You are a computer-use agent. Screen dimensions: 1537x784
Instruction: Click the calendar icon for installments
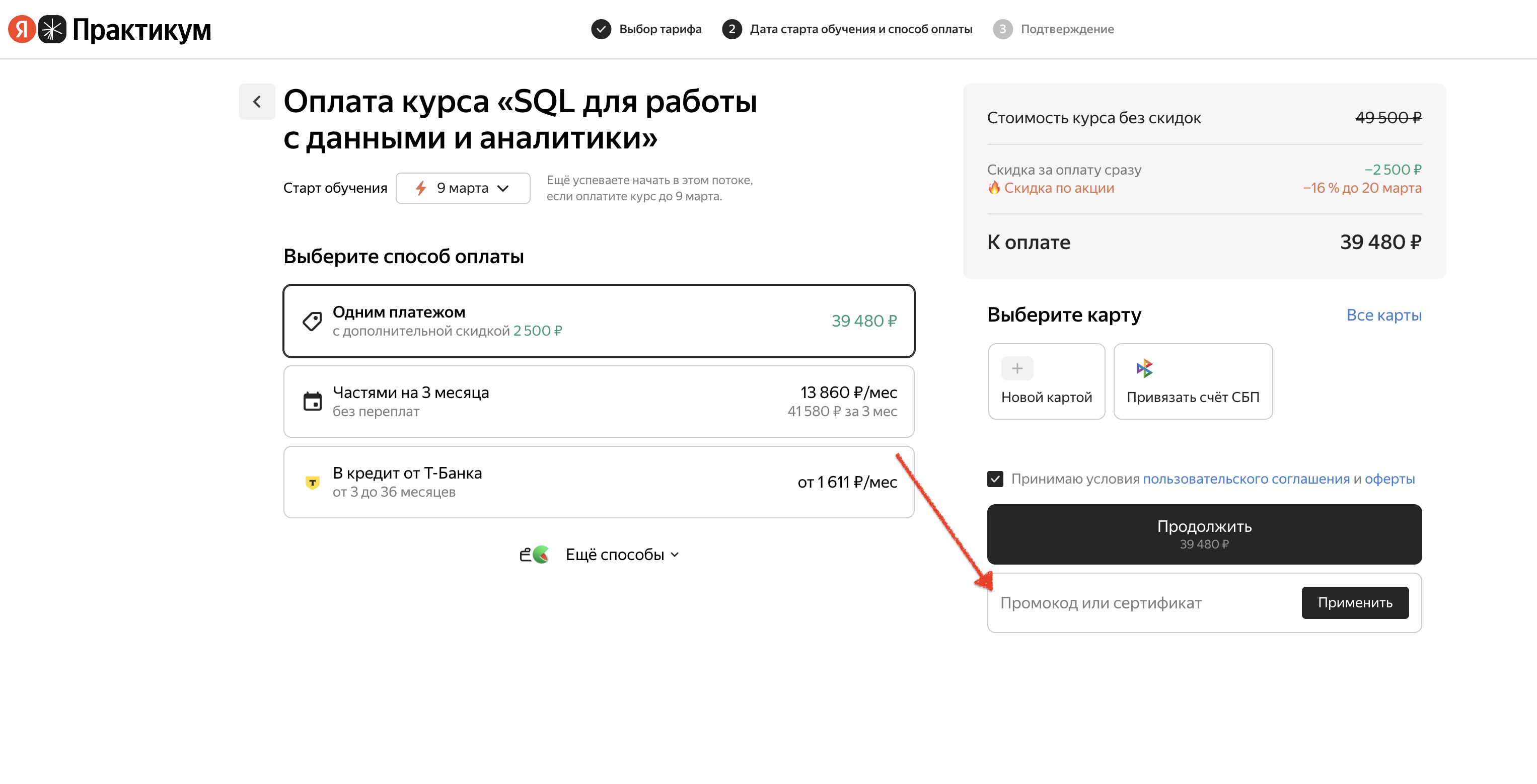pyautogui.click(x=312, y=402)
